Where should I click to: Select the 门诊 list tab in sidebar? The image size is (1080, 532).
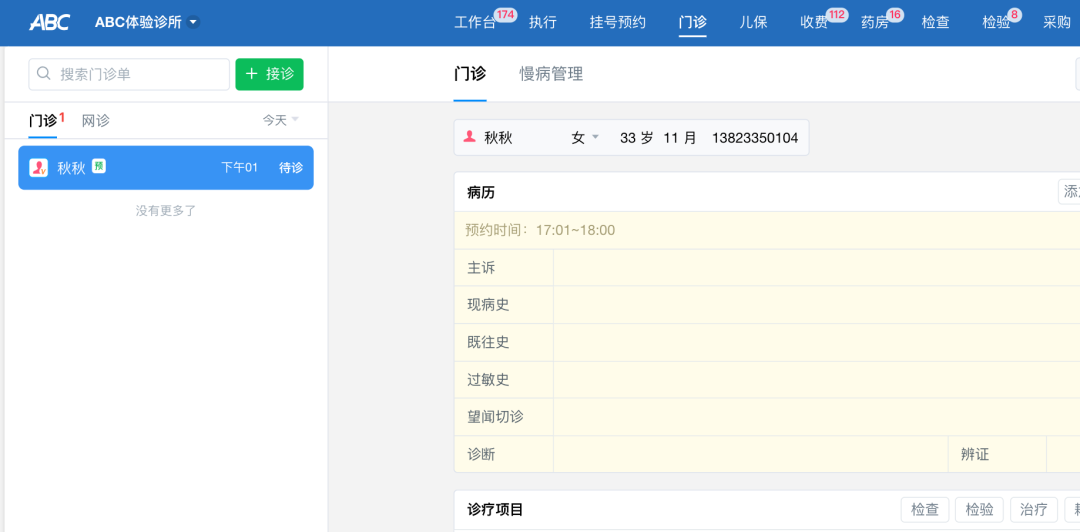tap(43, 121)
